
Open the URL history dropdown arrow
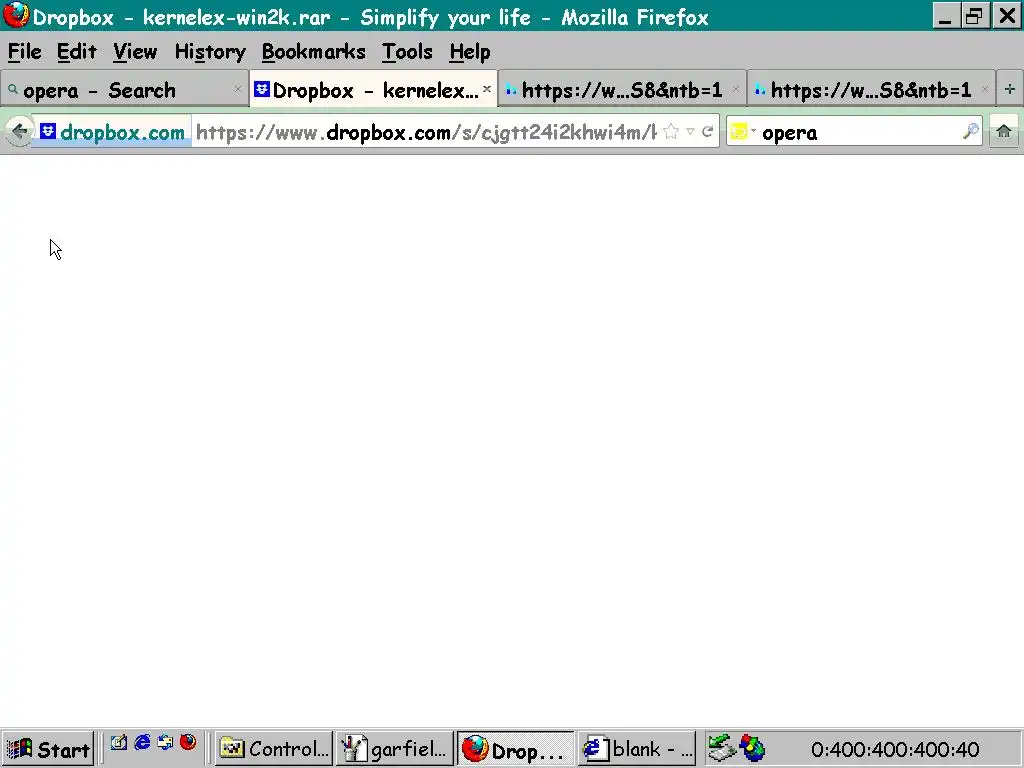690,132
